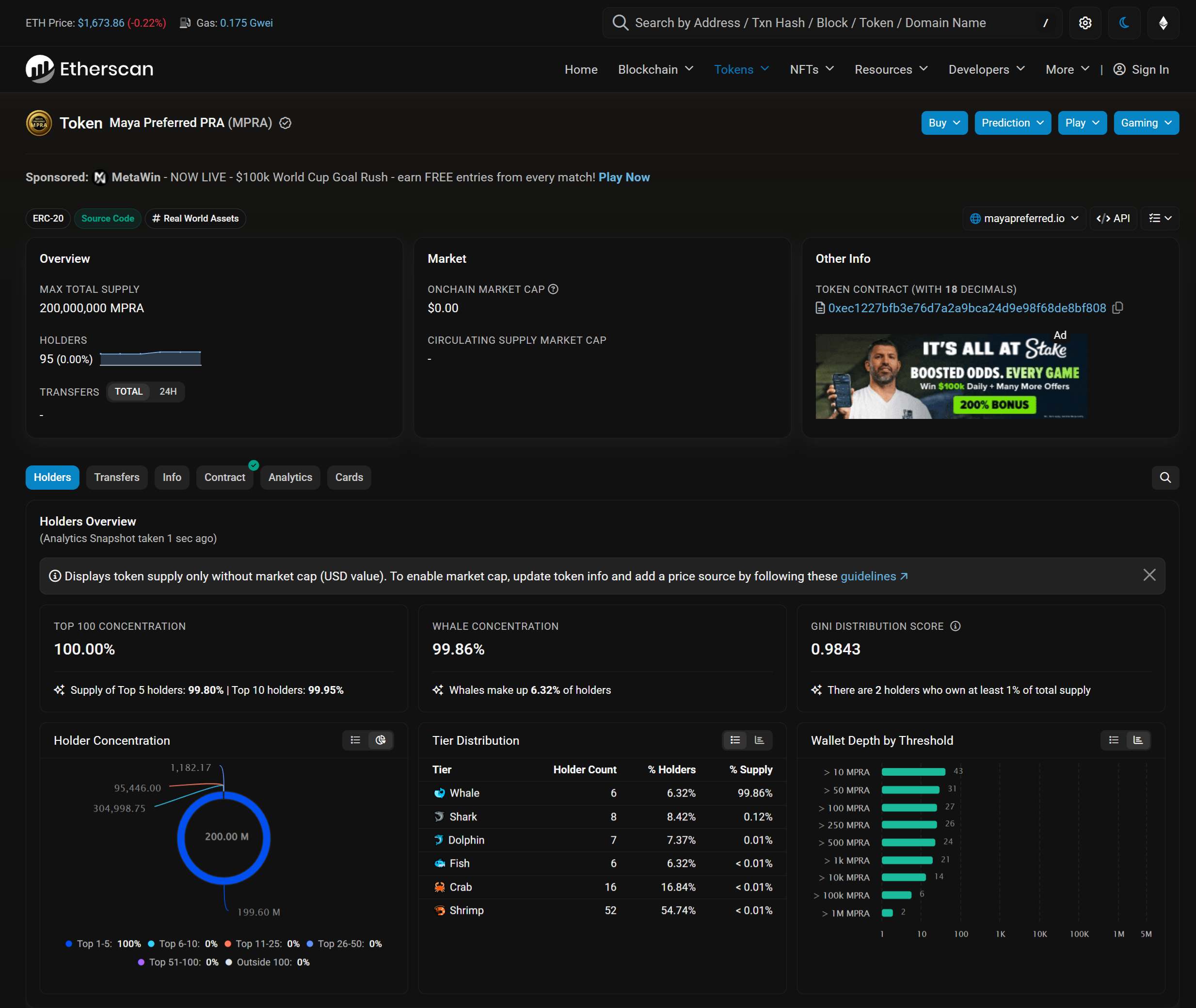Switch Holder Concentration to list view

[x=355, y=740]
